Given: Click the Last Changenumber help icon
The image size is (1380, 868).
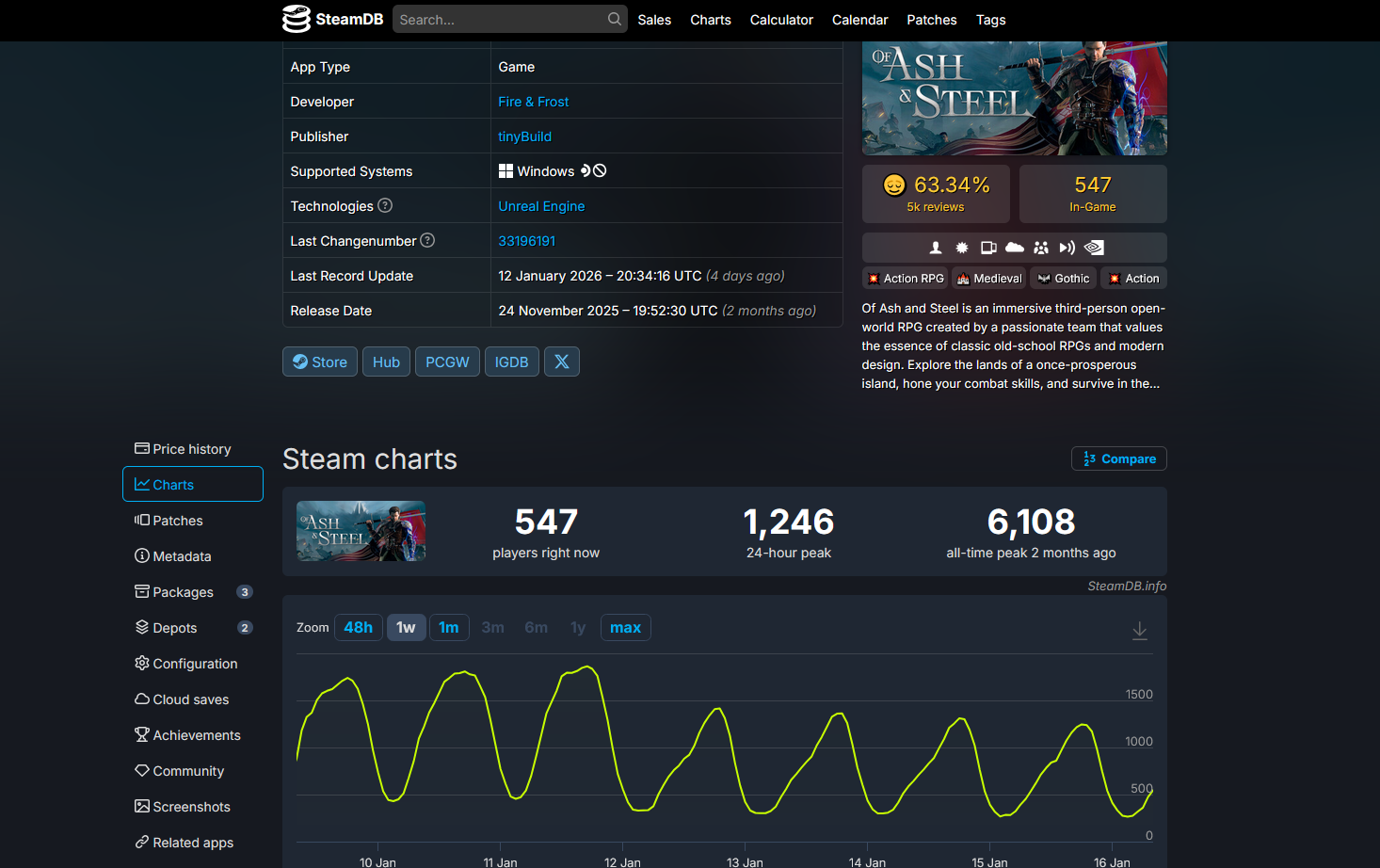Looking at the screenshot, I should coord(427,240).
